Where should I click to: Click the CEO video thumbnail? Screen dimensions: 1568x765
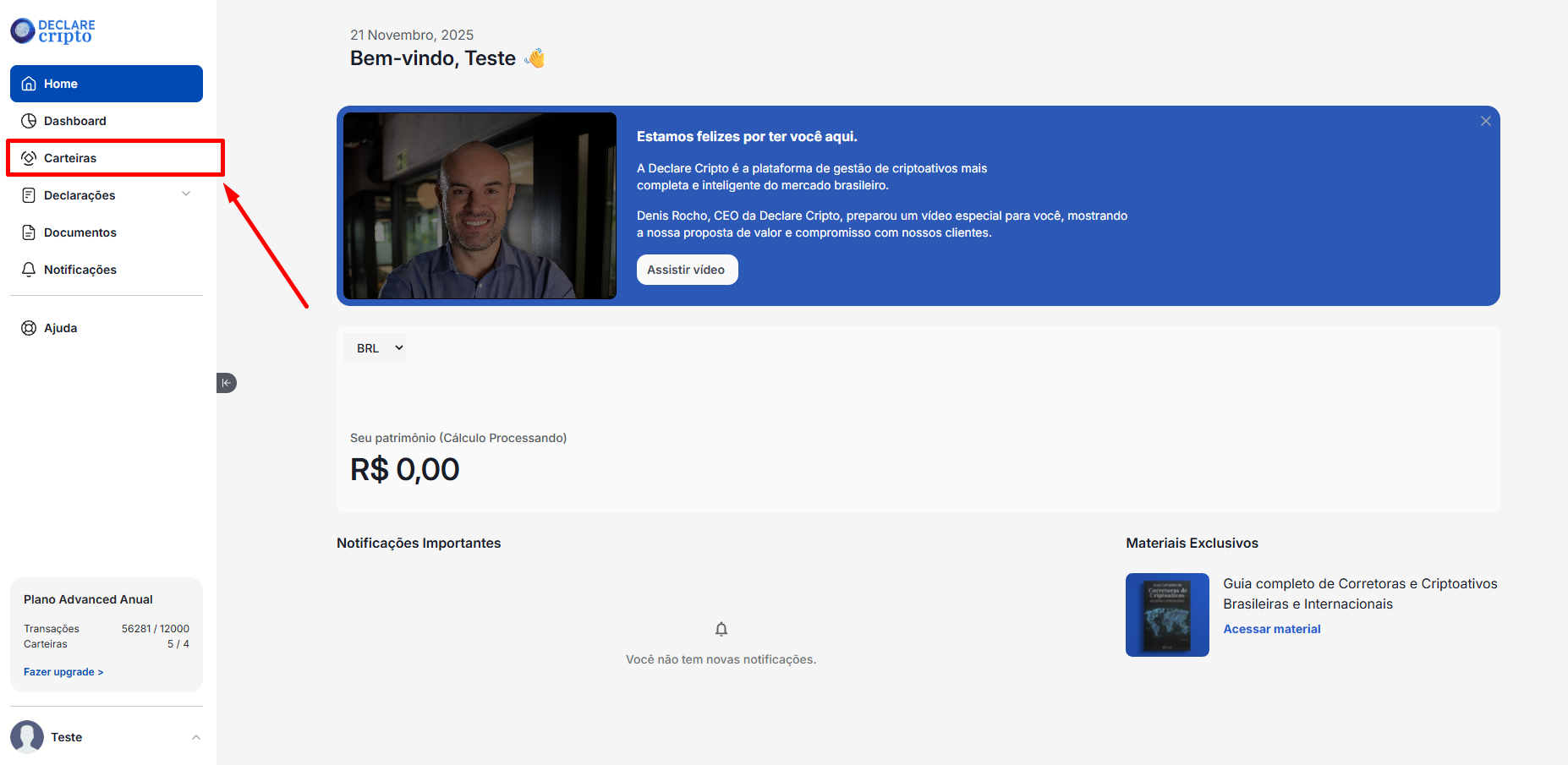(x=480, y=205)
